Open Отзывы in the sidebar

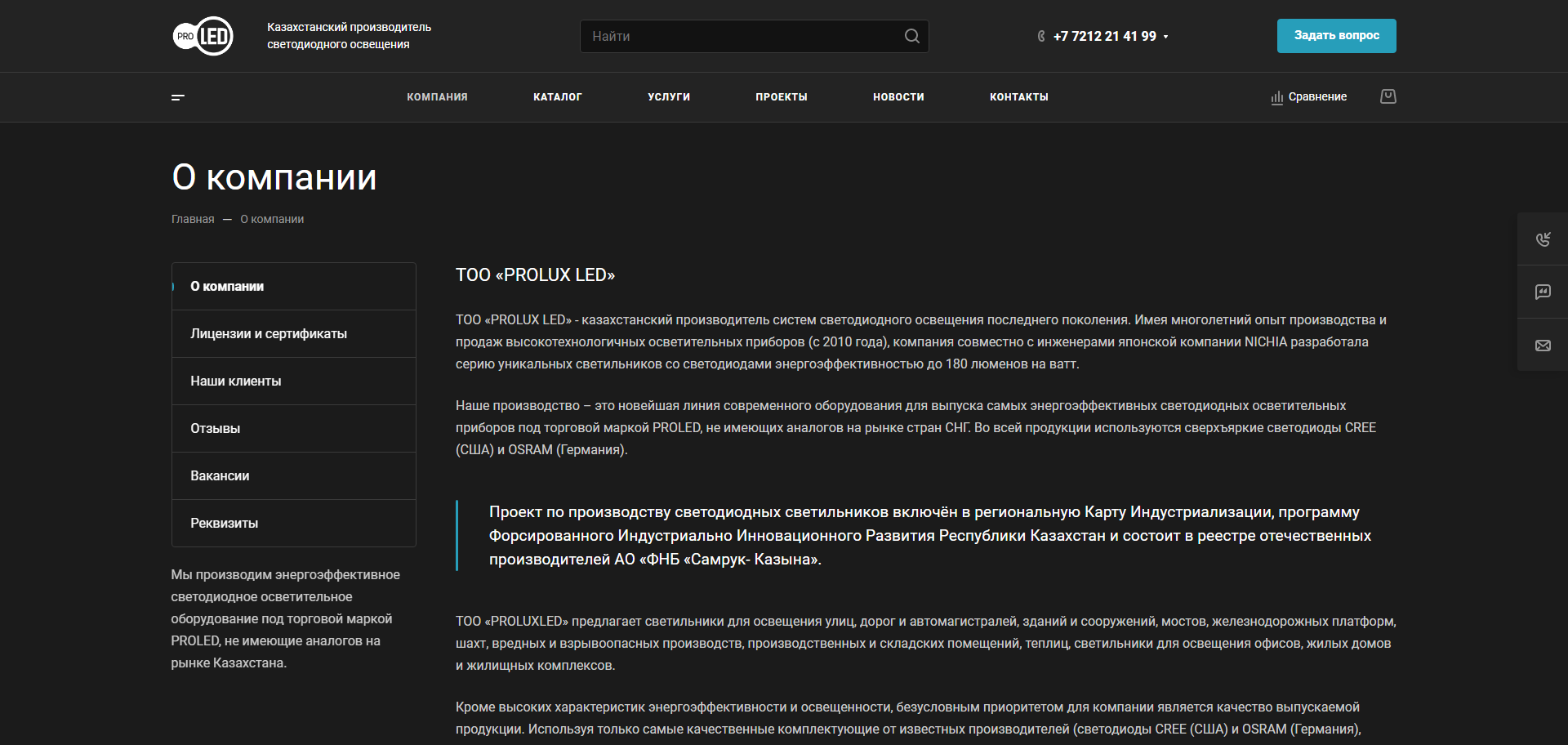click(x=294, y=428)
